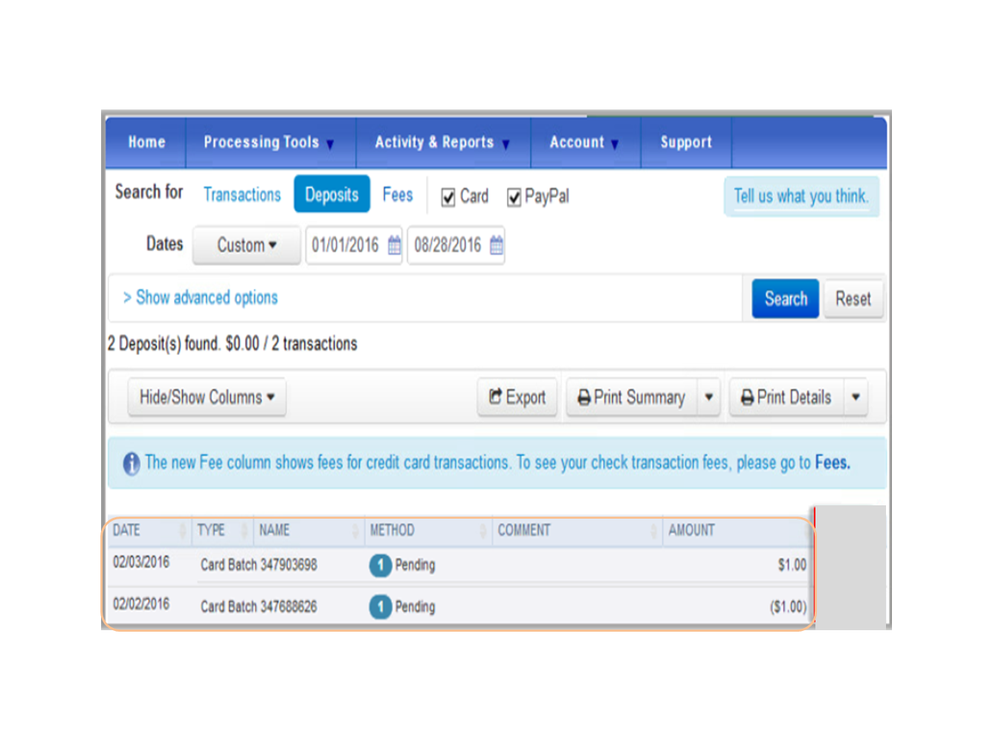Click the Reset button
Viewport: 999px width, 749px height.
coord(853,299)
